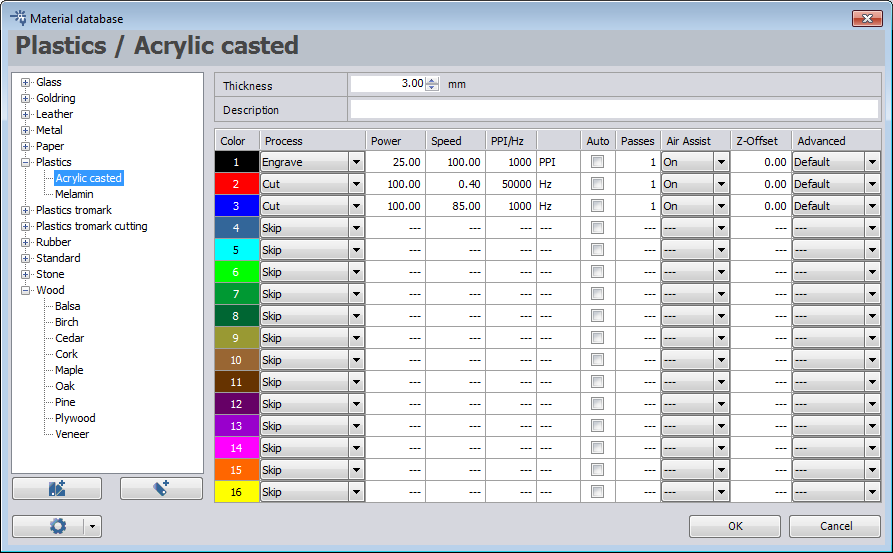Click the add material group icon button
Viewport: 893px width, 553px height.
pos(56,488)
